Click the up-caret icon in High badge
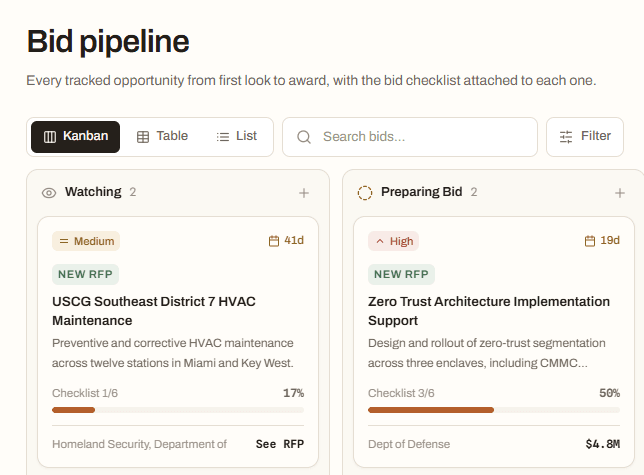644x475 pixels. tap(380, 241)
